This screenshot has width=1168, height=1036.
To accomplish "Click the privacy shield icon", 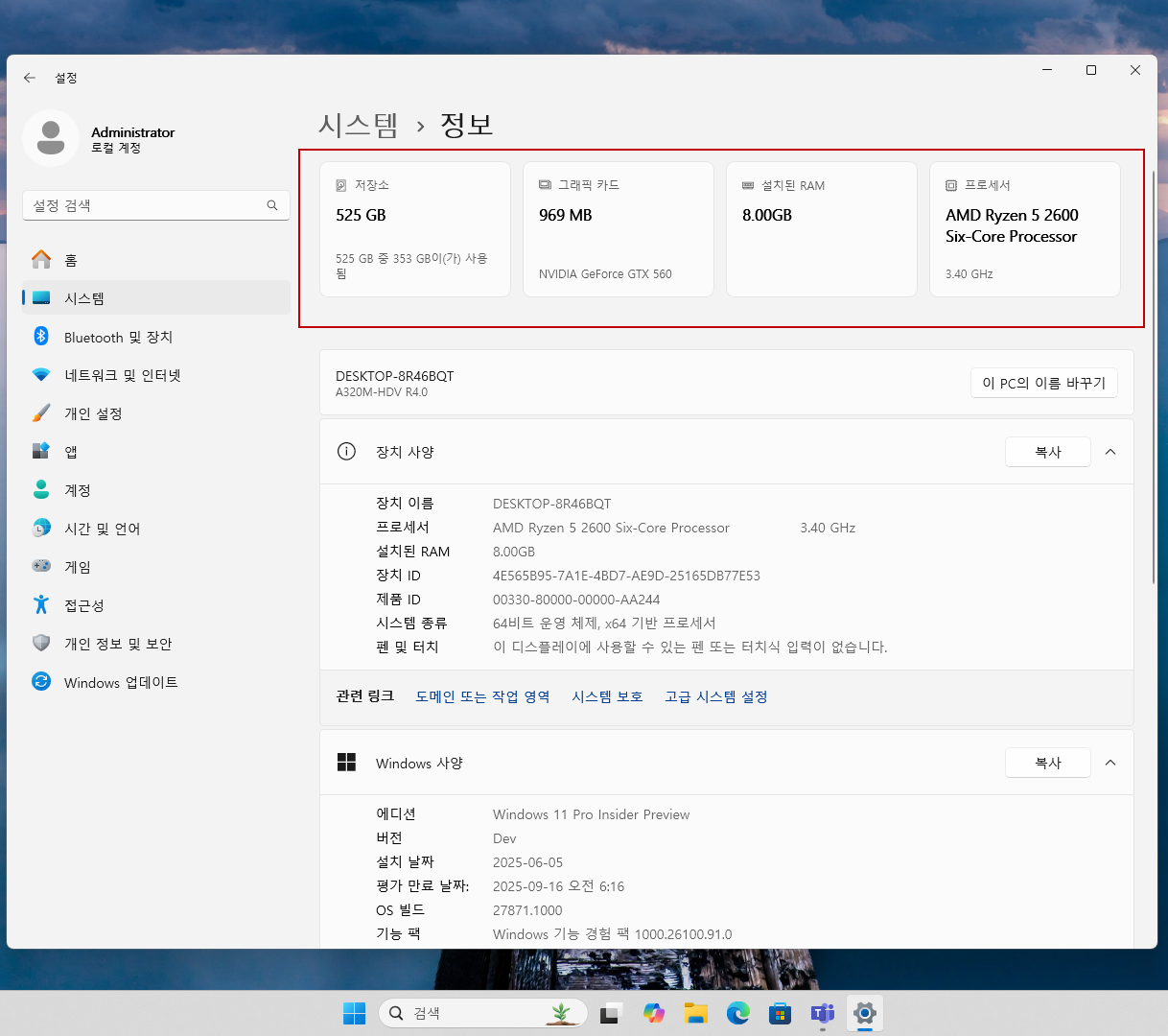I will click(x=41, y=643).
